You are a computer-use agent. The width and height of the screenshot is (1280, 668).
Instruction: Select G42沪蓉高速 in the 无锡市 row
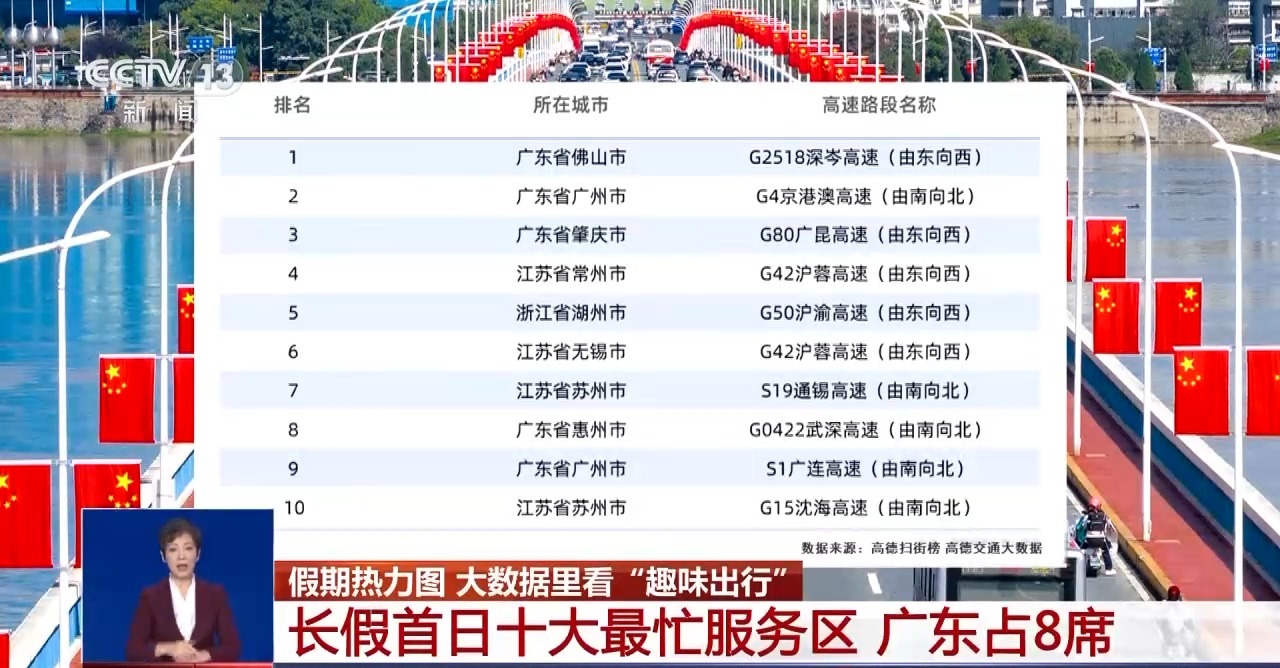(x=866, y=352)
